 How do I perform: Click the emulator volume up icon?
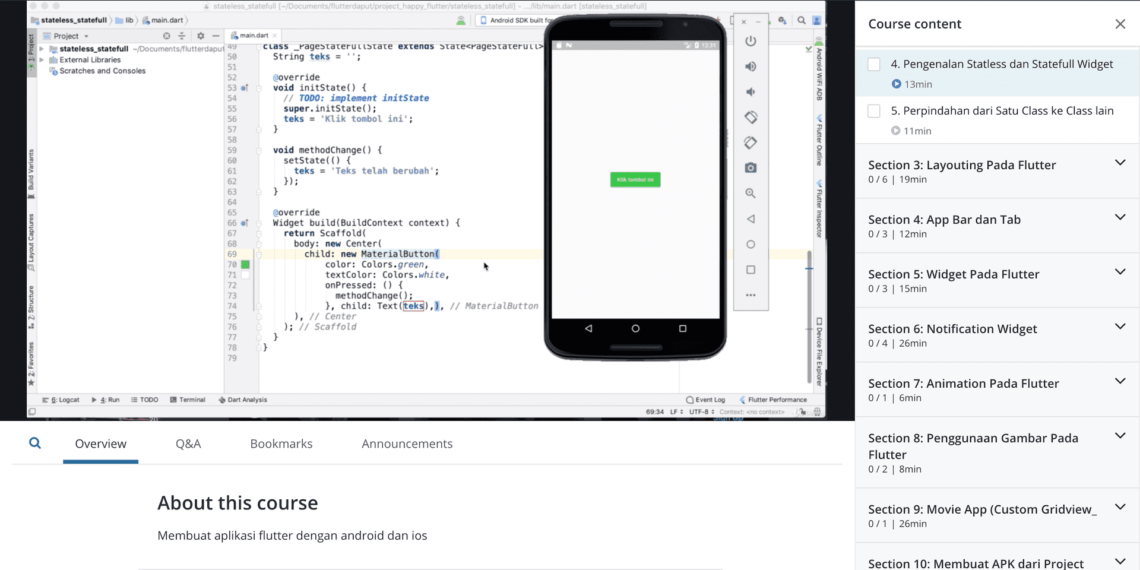tap(751, 66)
